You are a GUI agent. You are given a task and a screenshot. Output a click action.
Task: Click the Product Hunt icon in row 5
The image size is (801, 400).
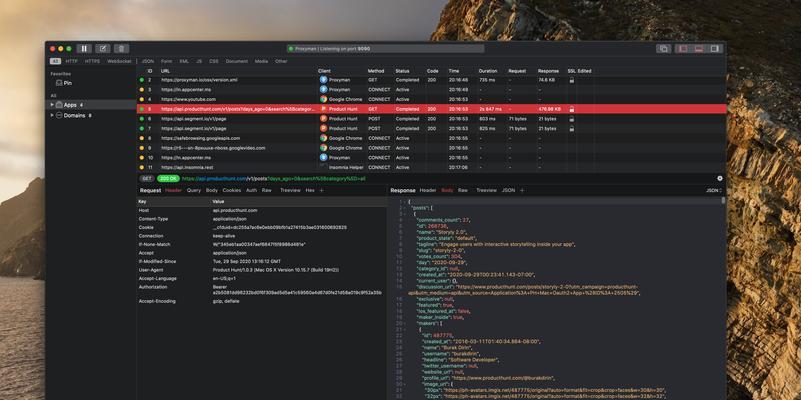323,109
